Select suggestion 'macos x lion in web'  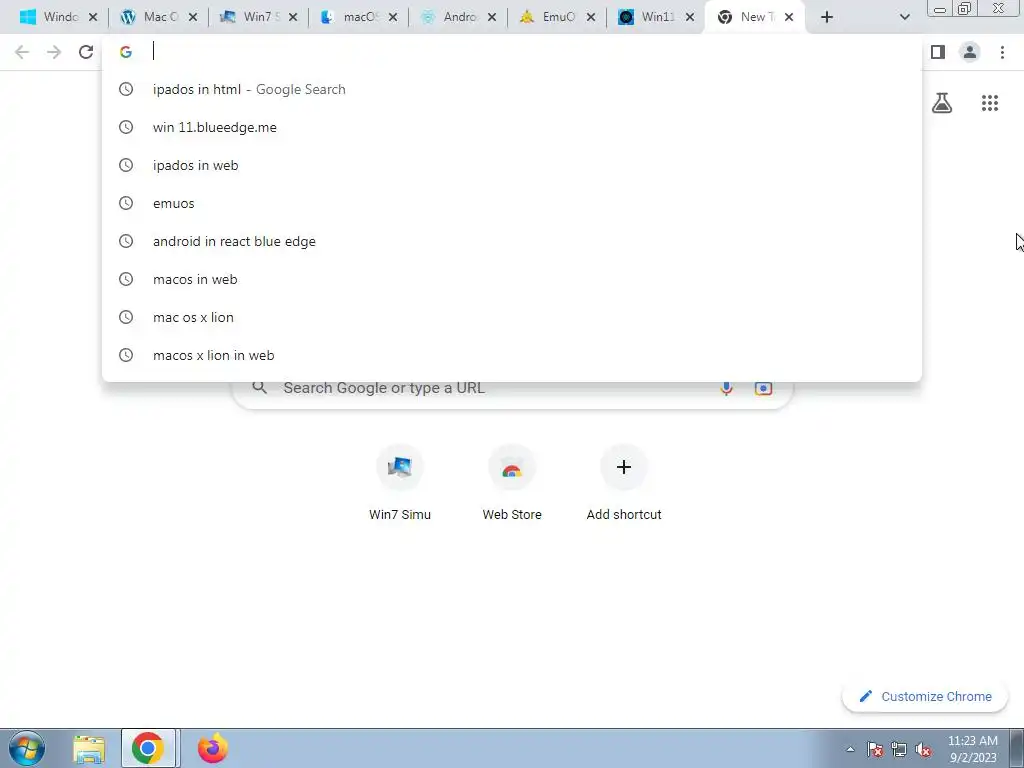(512, 355)
